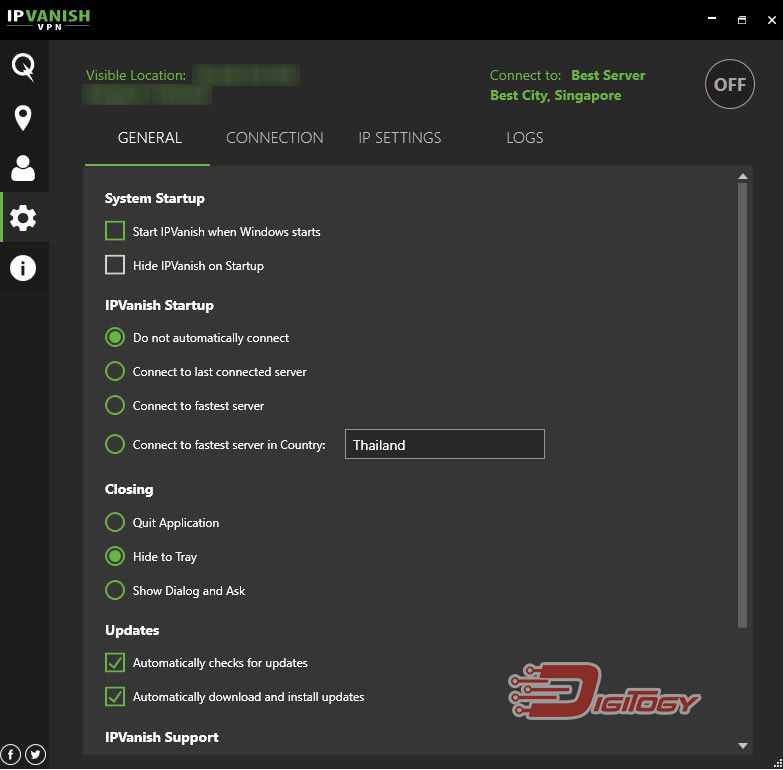783x770 pixels.
Task: Click the scrollbar down arrow
Action: click(743, 746)
